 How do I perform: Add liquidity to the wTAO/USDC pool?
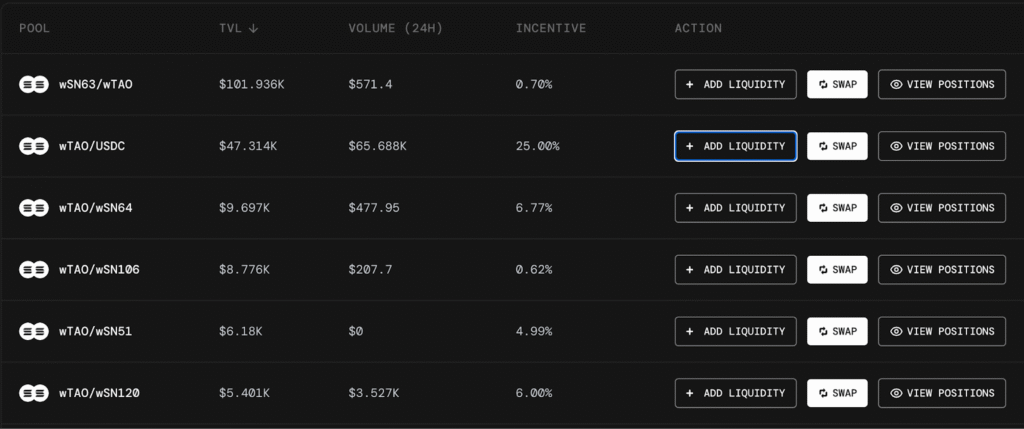pos(735,146)
